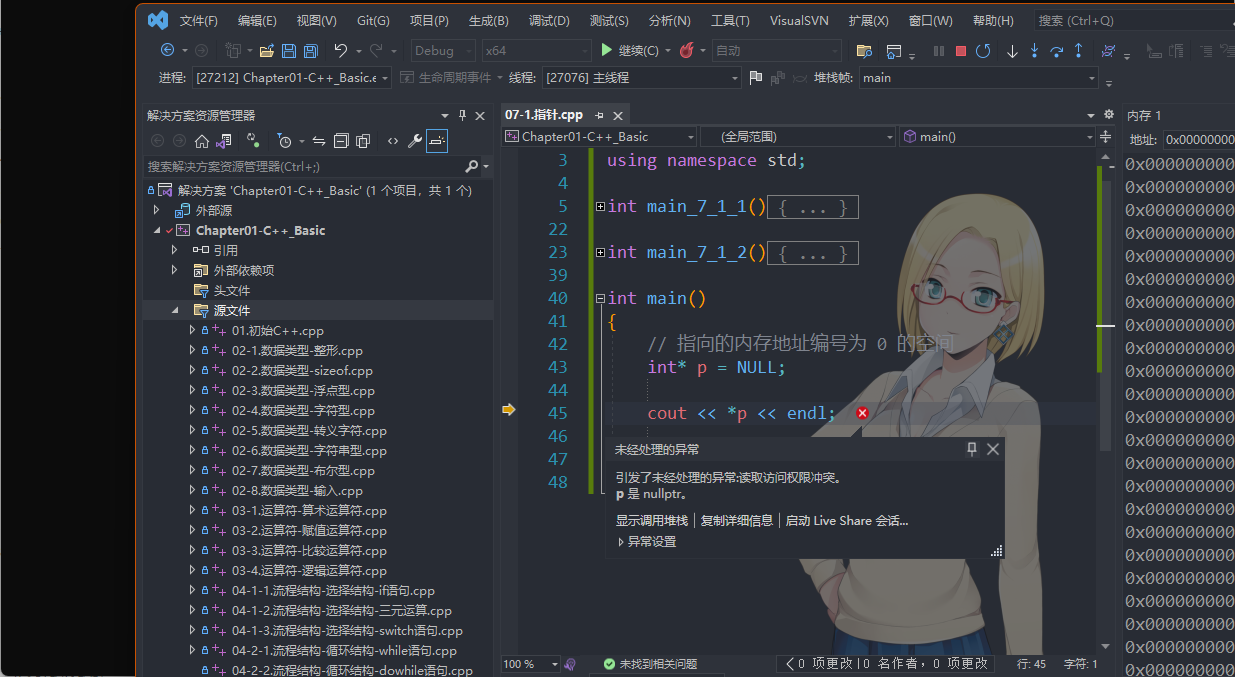This screenshot has height=677, width=1235.
Task: Click the pending changes filter clock icon
Action: tap(284, 141)
